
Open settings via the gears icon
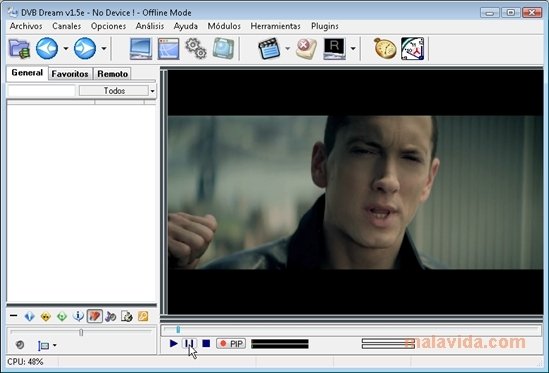point(196,48)
